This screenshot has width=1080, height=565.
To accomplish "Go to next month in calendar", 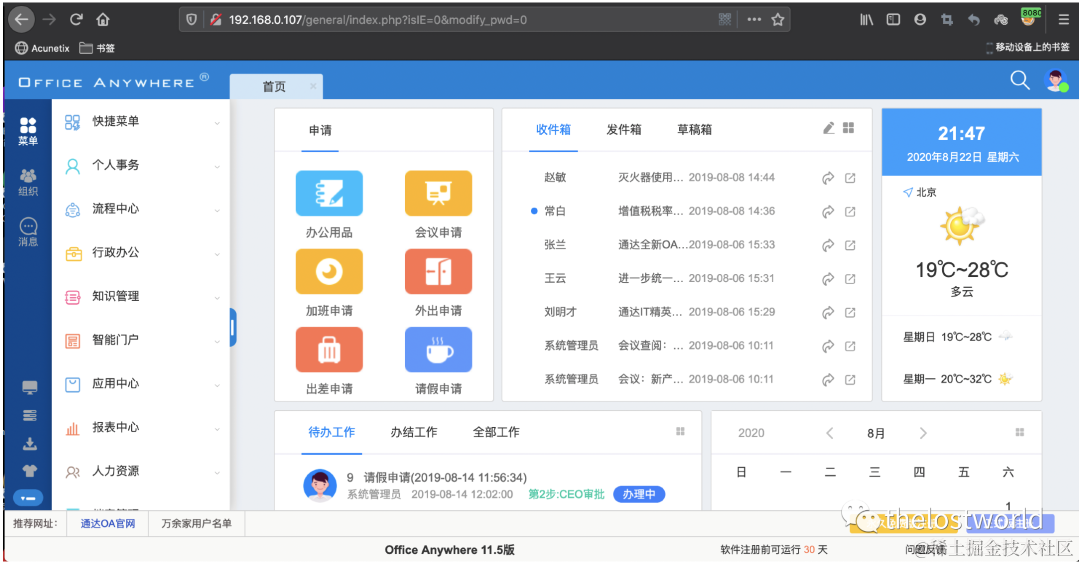I will point(923,433).
